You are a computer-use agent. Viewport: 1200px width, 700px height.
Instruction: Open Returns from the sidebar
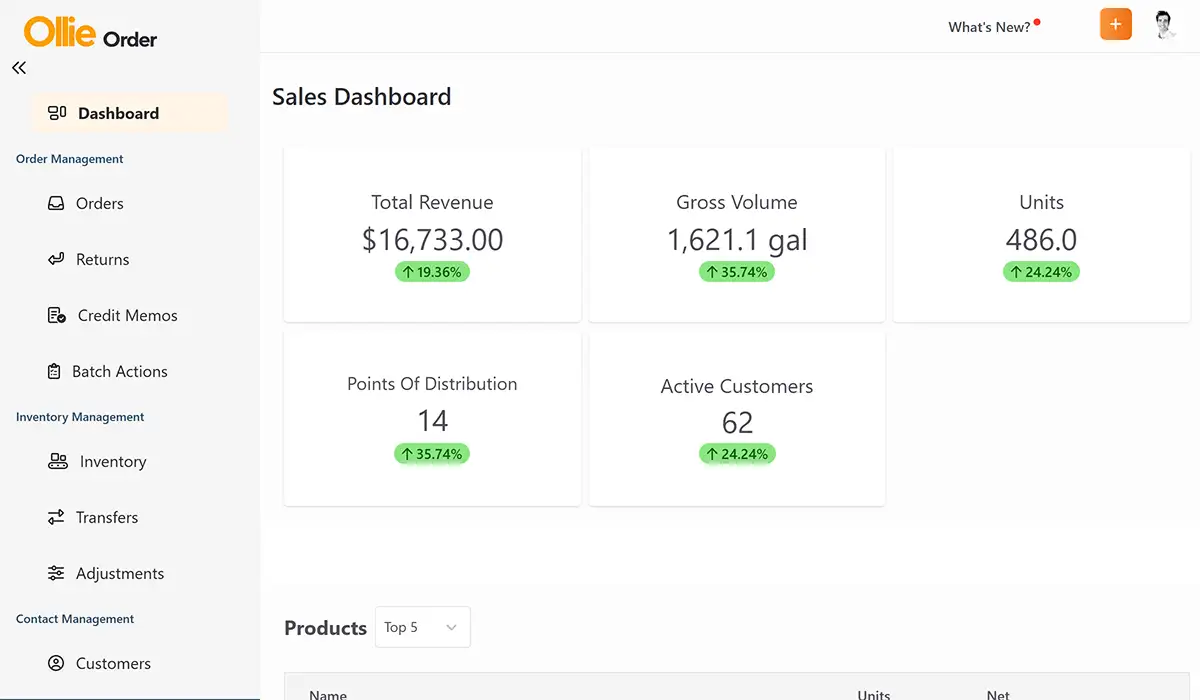tap(54, 259)
